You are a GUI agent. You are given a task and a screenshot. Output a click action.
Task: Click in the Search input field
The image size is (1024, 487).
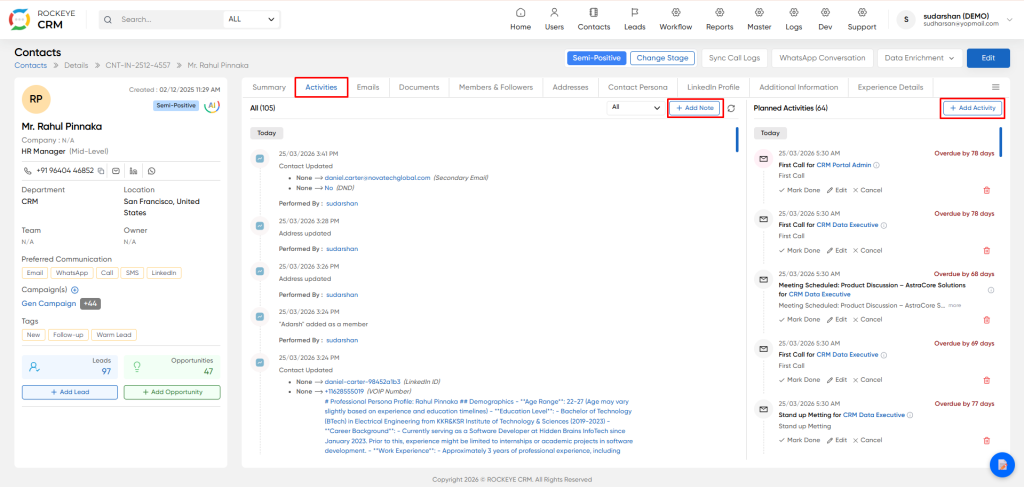point(170,20)
